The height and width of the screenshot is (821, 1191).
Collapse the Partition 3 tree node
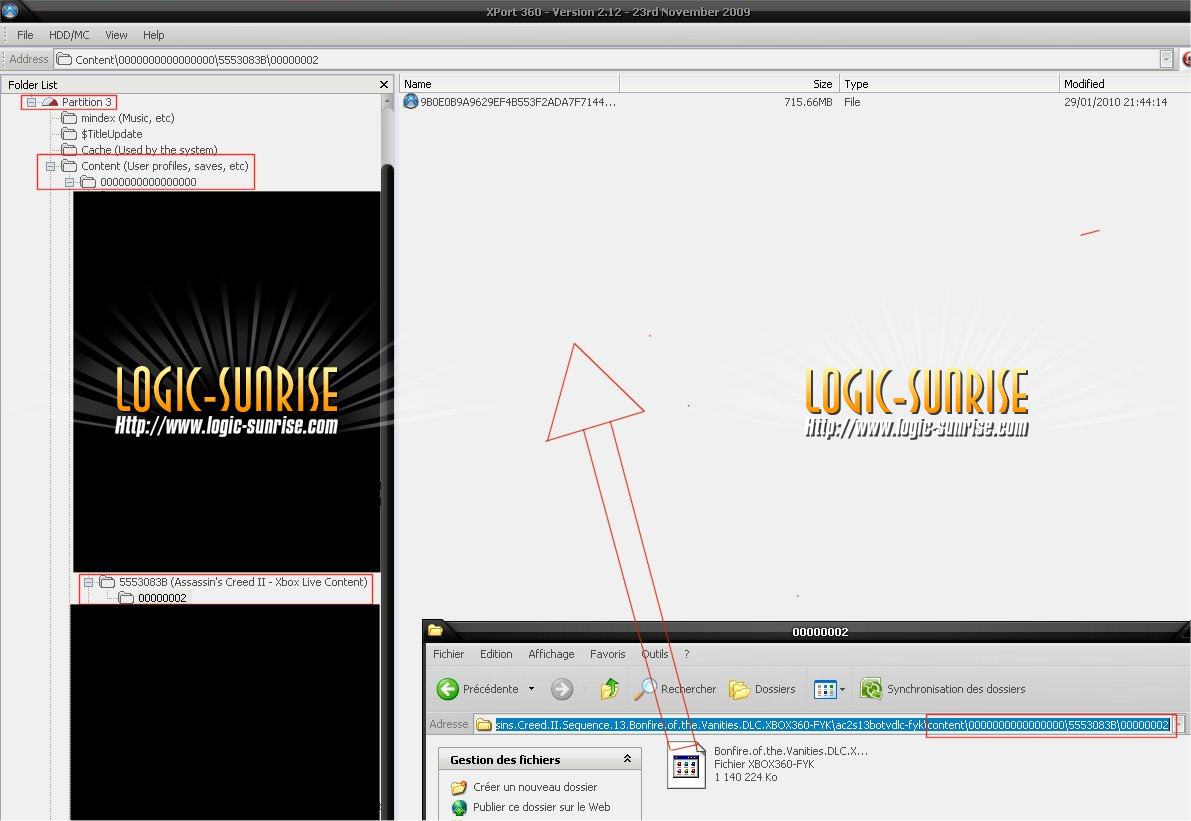click(x=31, y=102)
